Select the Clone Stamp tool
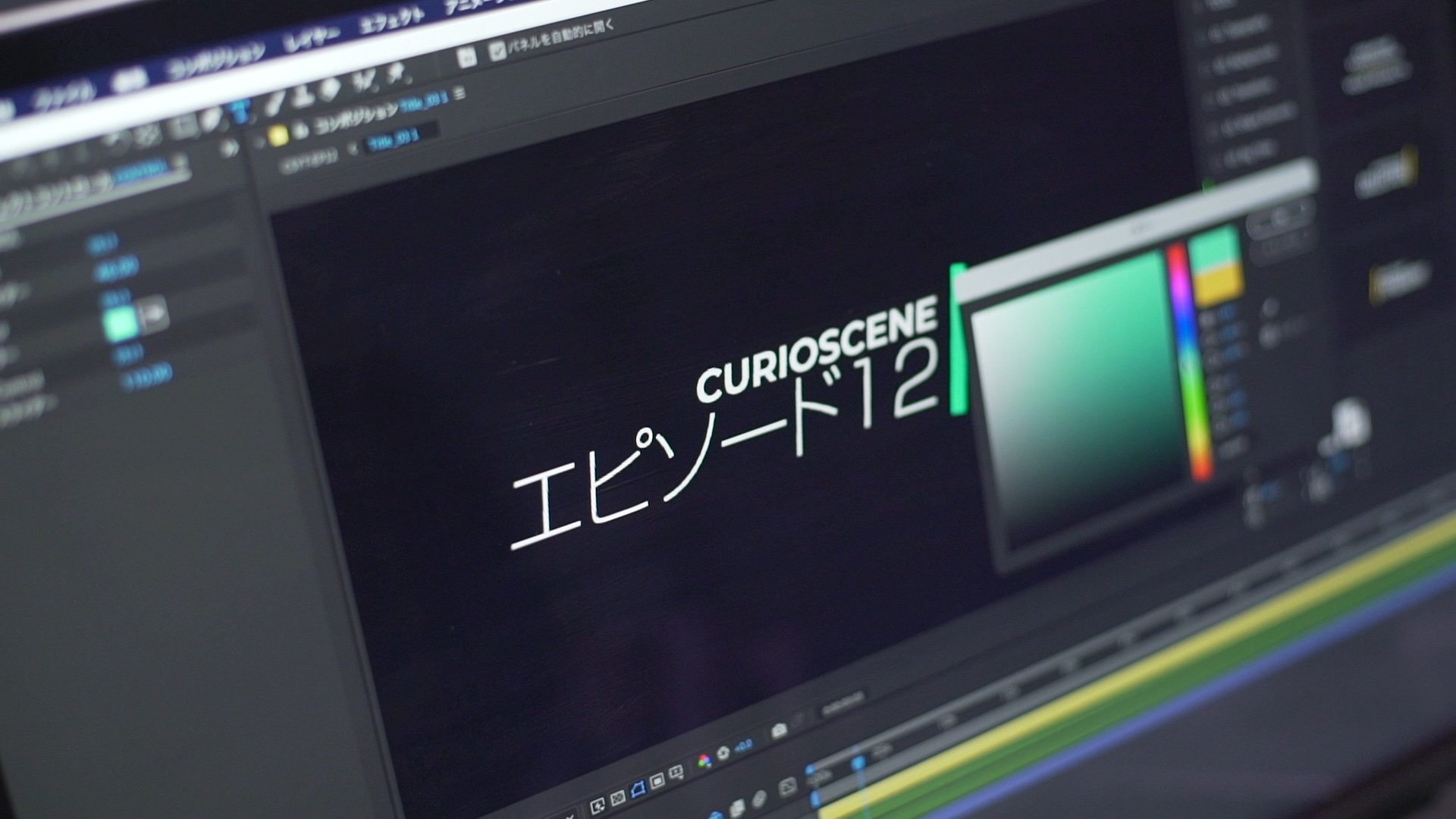Screen dimensions: 1456x819 point(302,96)
